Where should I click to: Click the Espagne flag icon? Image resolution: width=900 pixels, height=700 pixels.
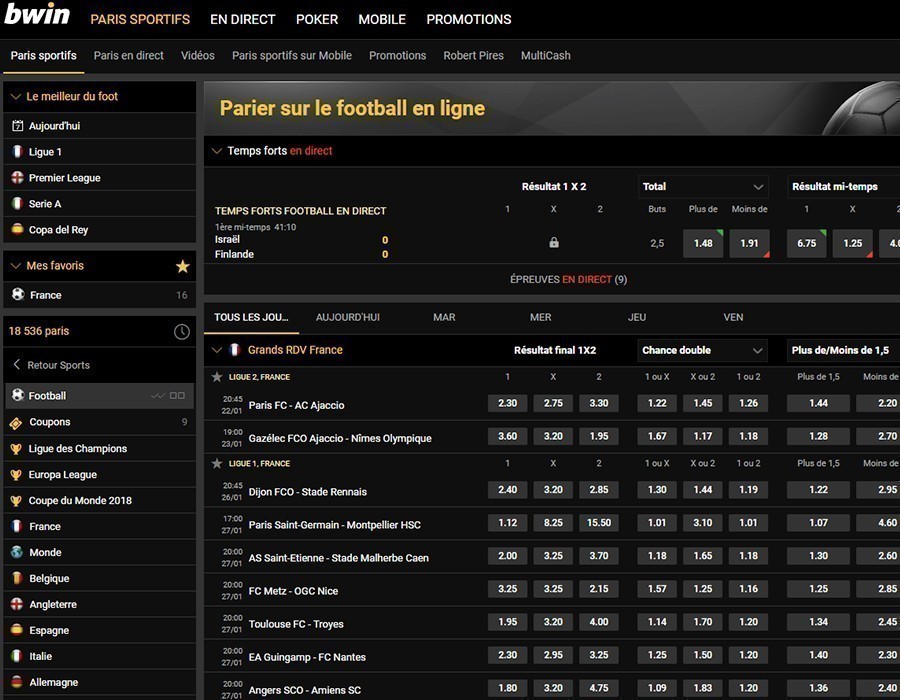(17, 629)
